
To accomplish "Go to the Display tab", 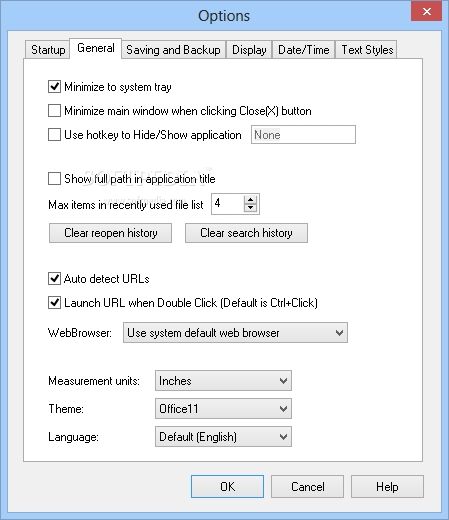I will [x=249, y=50].
